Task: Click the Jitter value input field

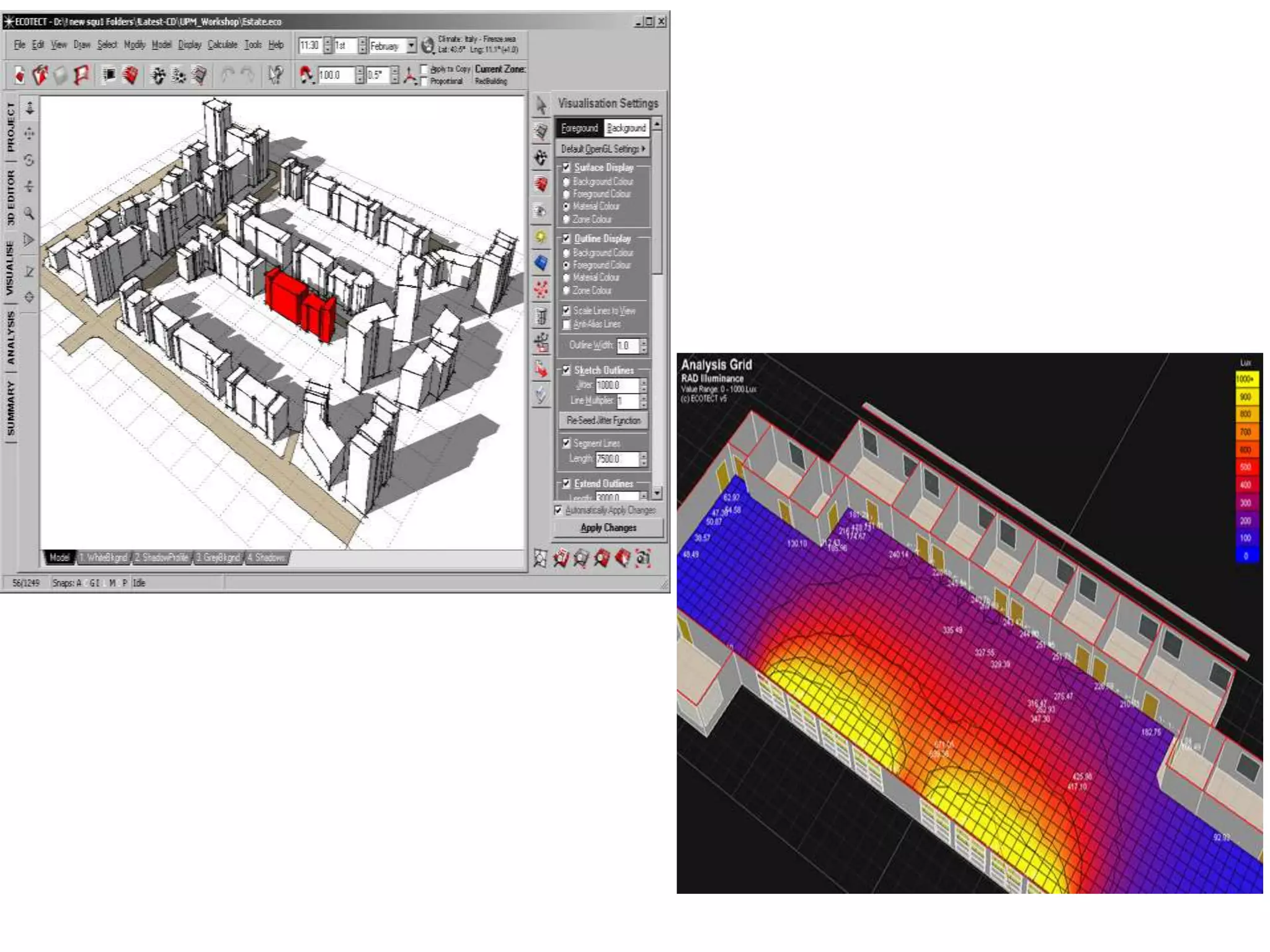Action: click(616, 385)
